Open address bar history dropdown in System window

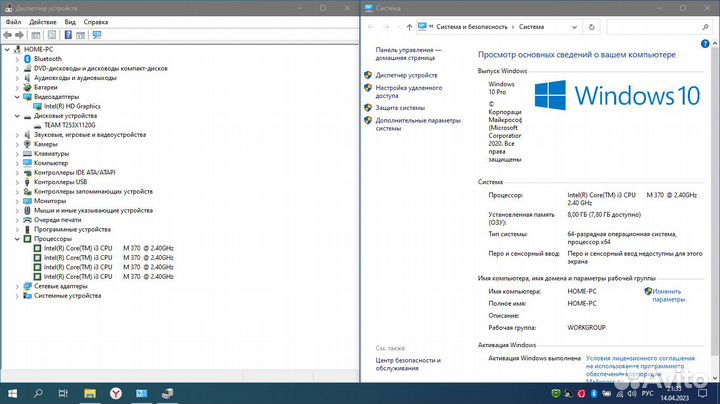(x=574, y=27)
